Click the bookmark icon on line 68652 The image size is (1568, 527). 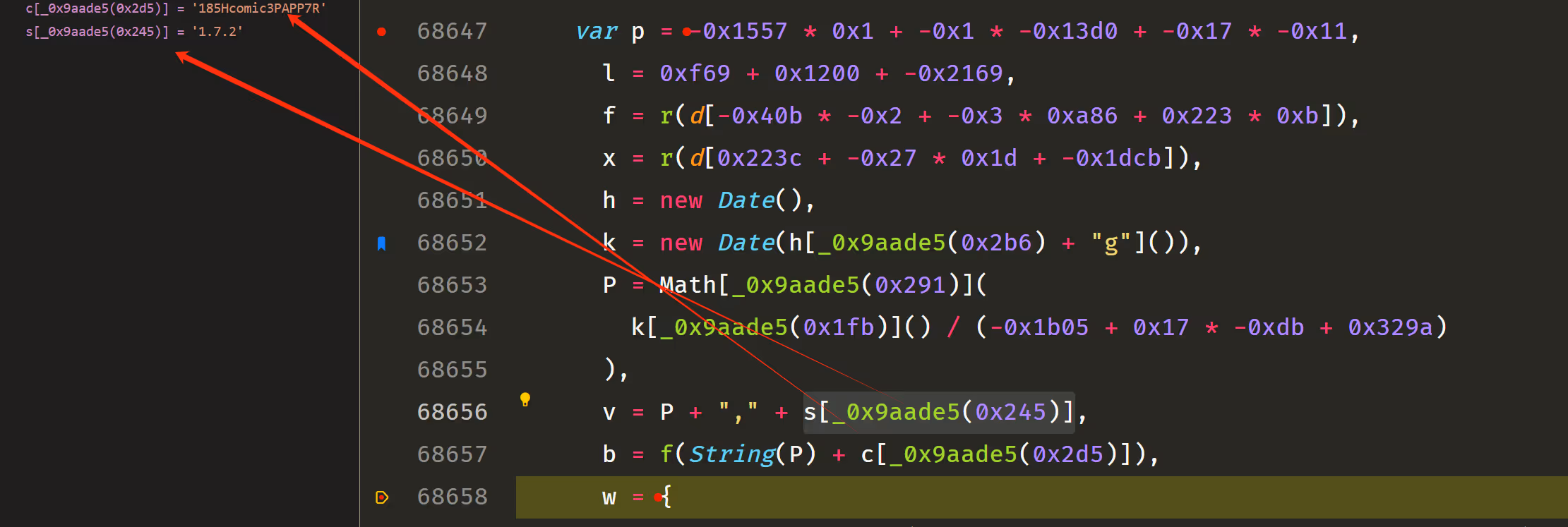[x=381, y=243]
